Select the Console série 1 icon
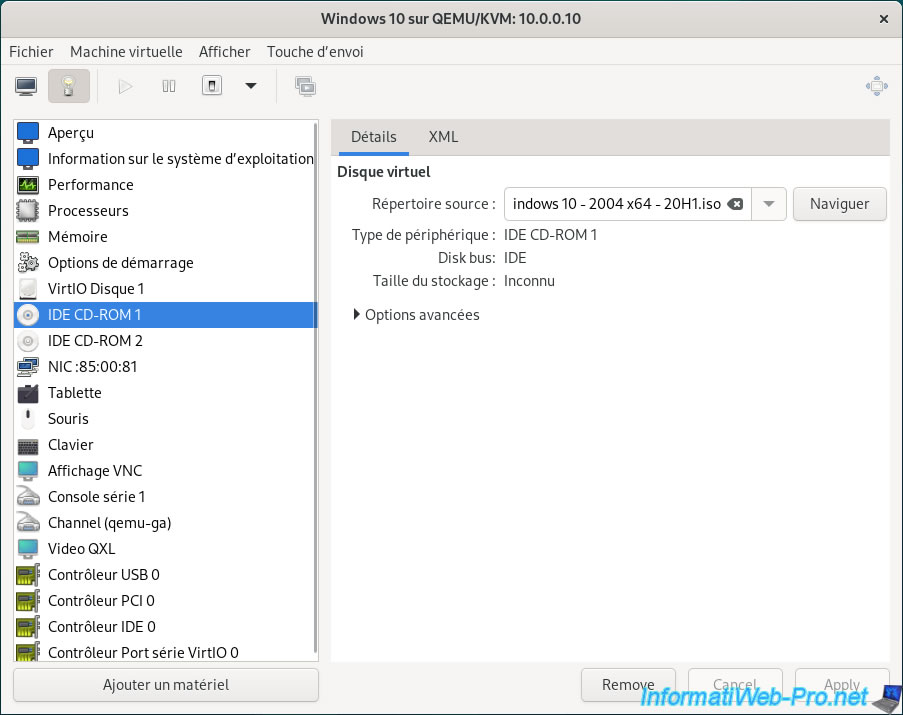The height and width of the screenshot is (715, 903). tap(28, 497)
